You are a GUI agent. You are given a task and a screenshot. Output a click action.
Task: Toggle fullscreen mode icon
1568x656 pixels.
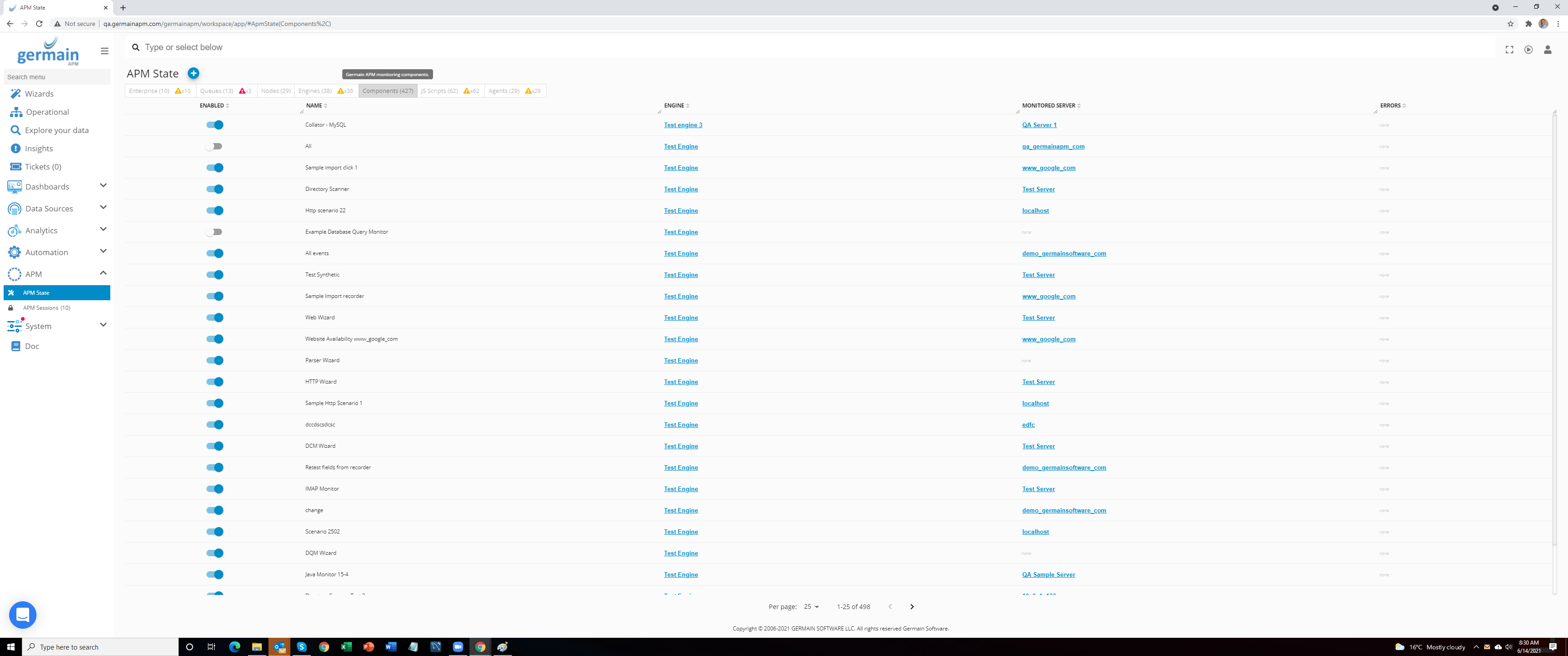[x=1509, y=50]
